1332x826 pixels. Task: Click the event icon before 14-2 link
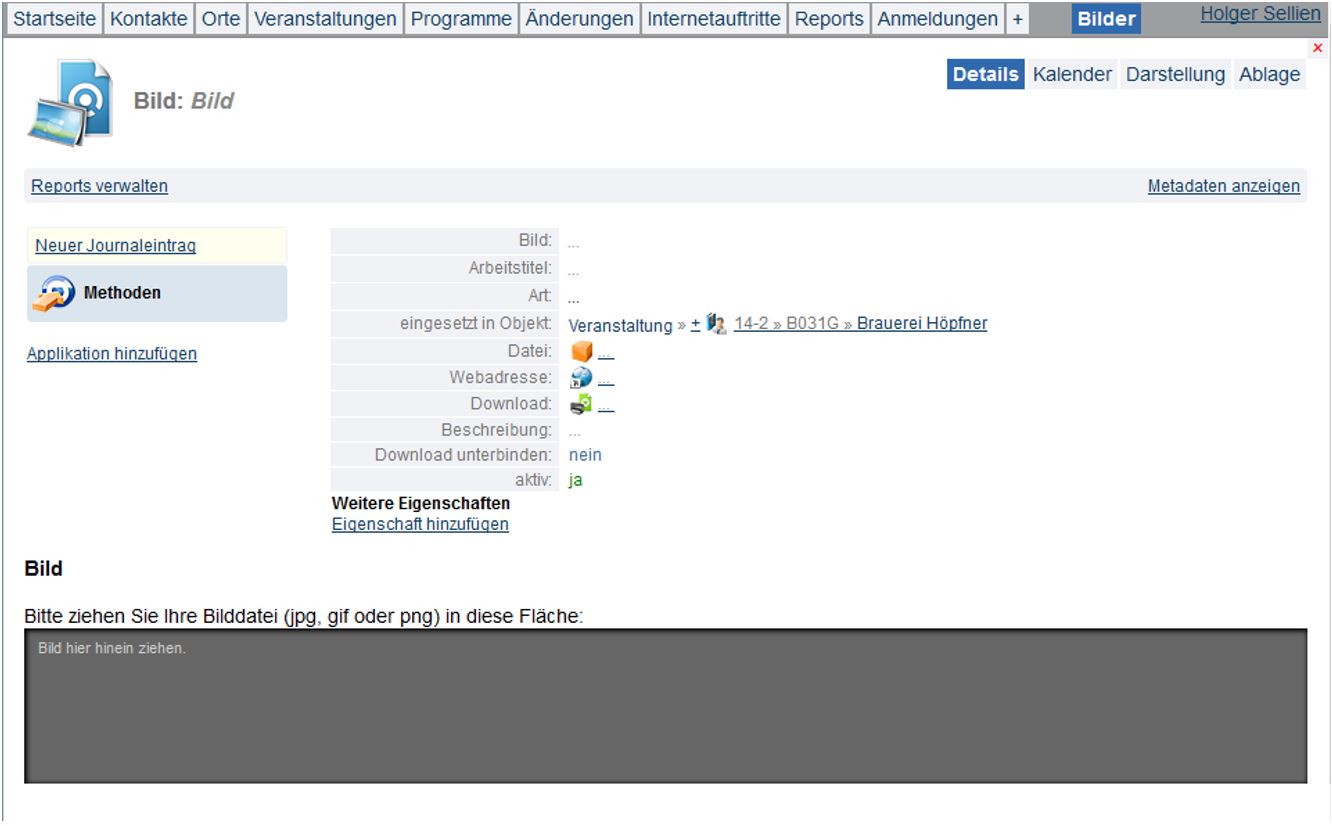click(716, 324)
